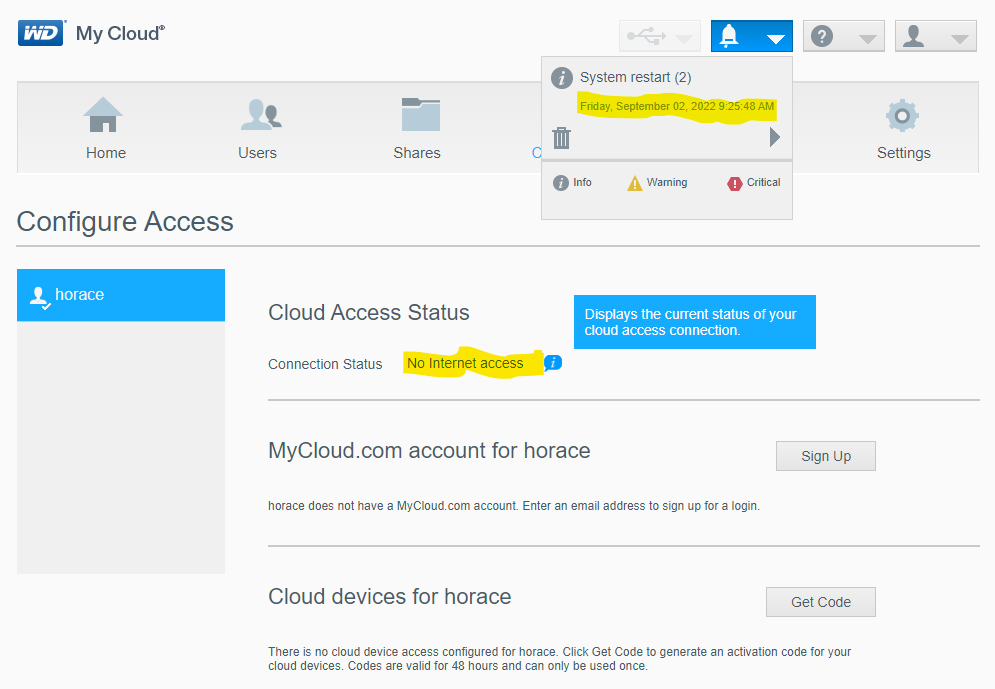Click the Connection Status label
Screen dimensions: 995x689
coord(325,364)
